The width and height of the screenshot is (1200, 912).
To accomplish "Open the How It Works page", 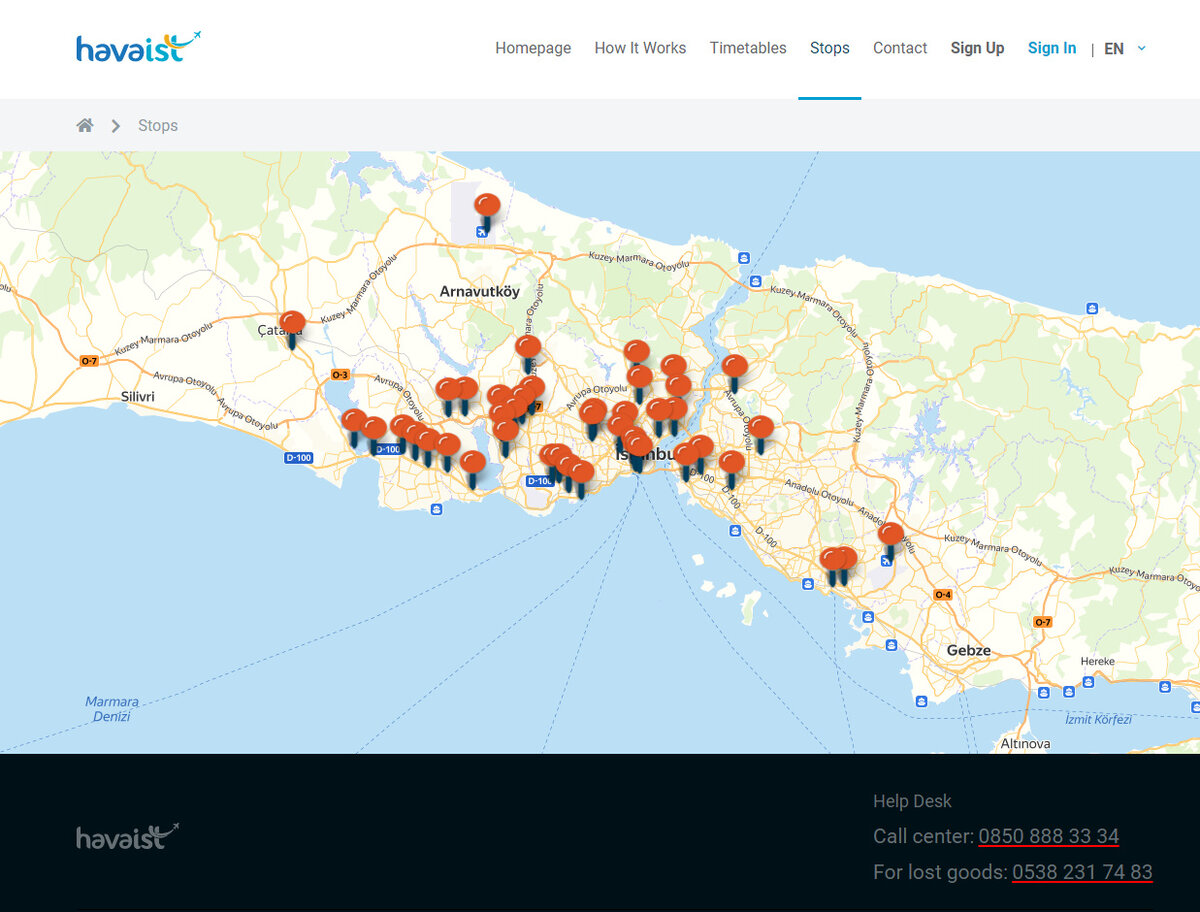I will point(640,48).
